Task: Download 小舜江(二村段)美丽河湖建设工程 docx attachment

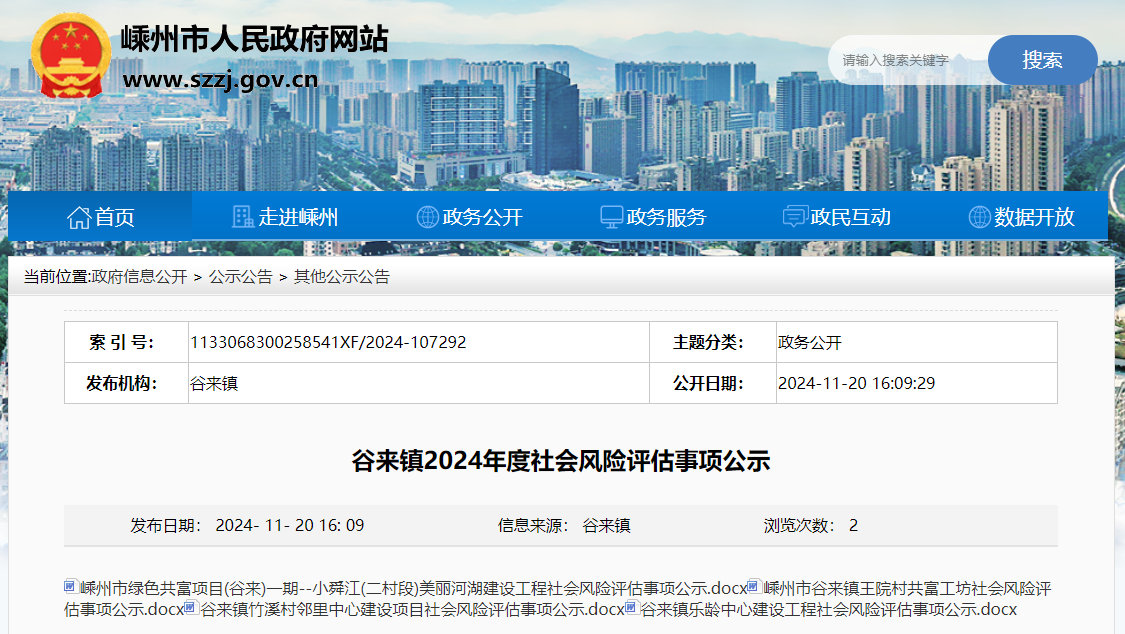Action: click(412, 587)
